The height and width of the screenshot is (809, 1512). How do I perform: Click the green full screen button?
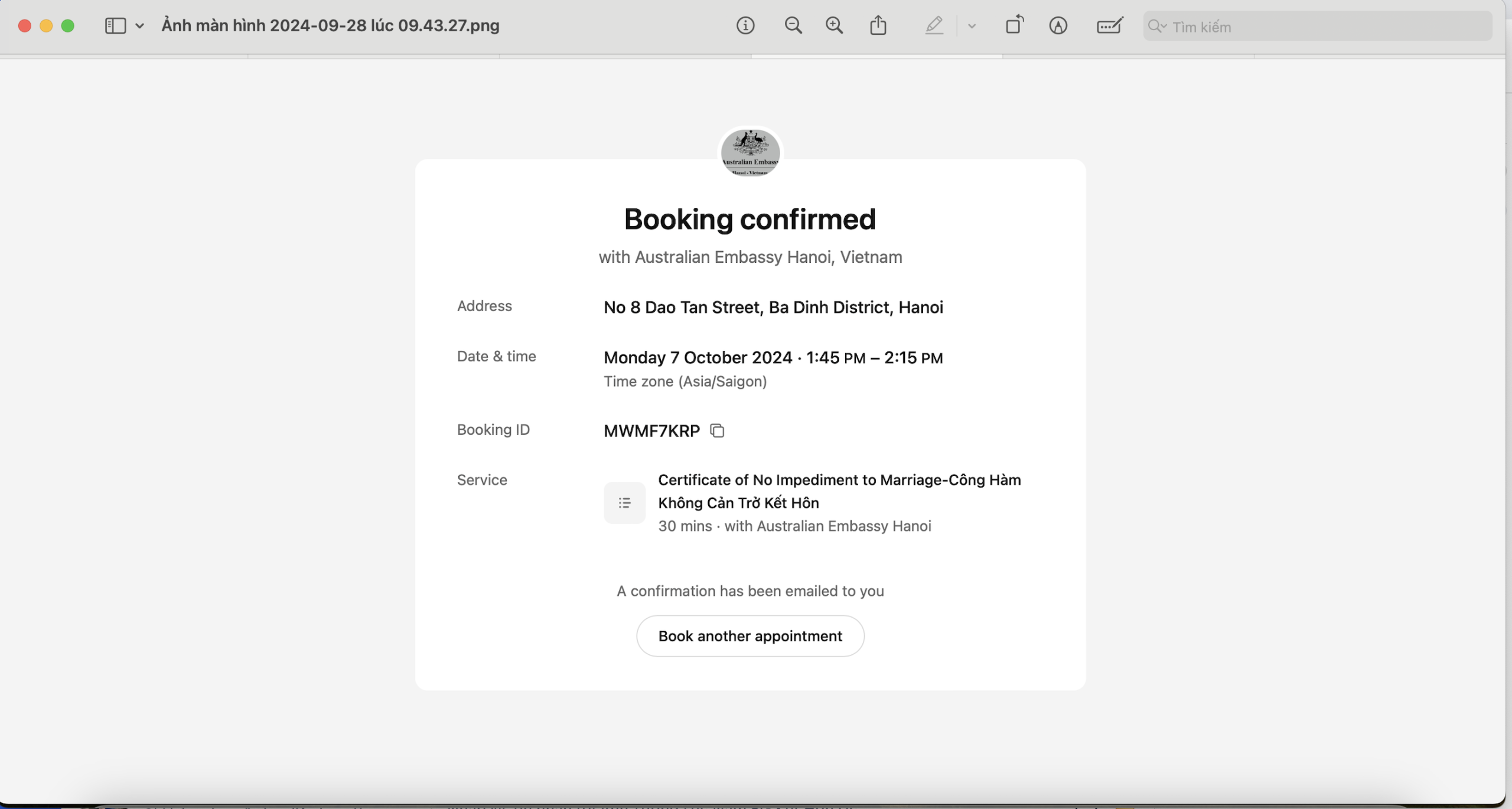[68, 26]
